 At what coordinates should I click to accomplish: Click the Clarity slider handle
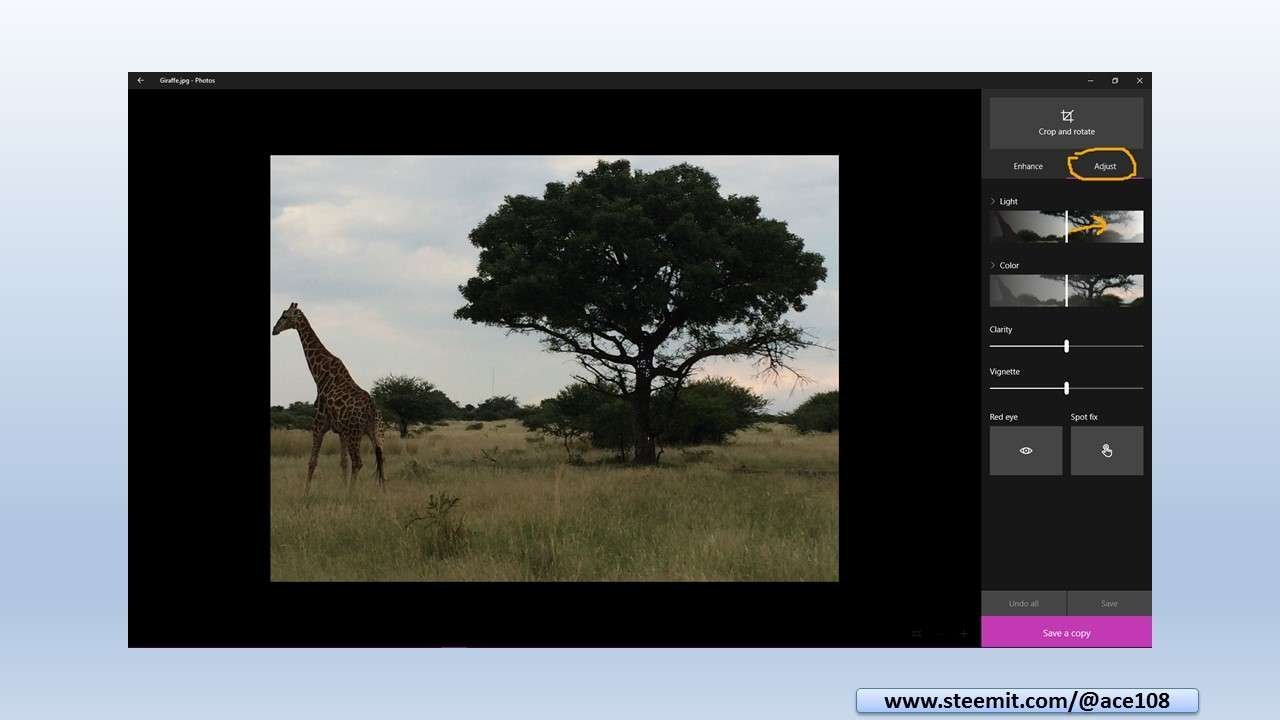[1066, 346]
